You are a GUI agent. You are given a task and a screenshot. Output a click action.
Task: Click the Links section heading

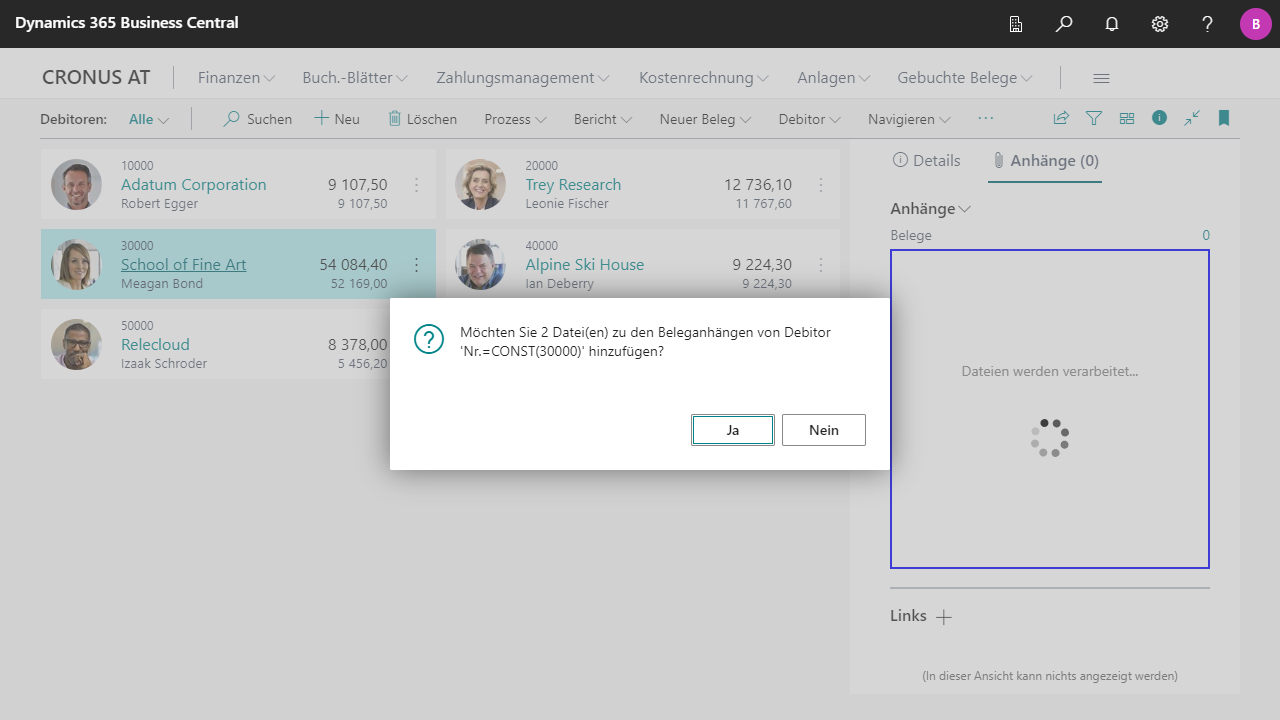[x=908, y=616]
